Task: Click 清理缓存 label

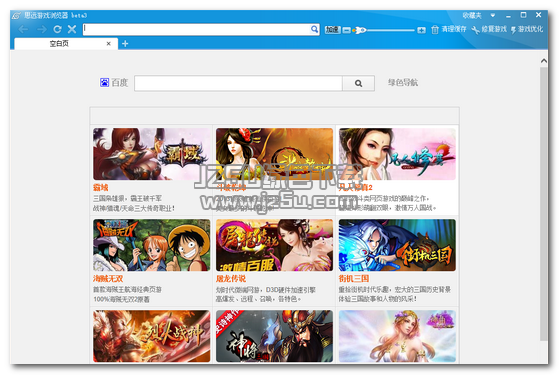Action: coord(454,29)
